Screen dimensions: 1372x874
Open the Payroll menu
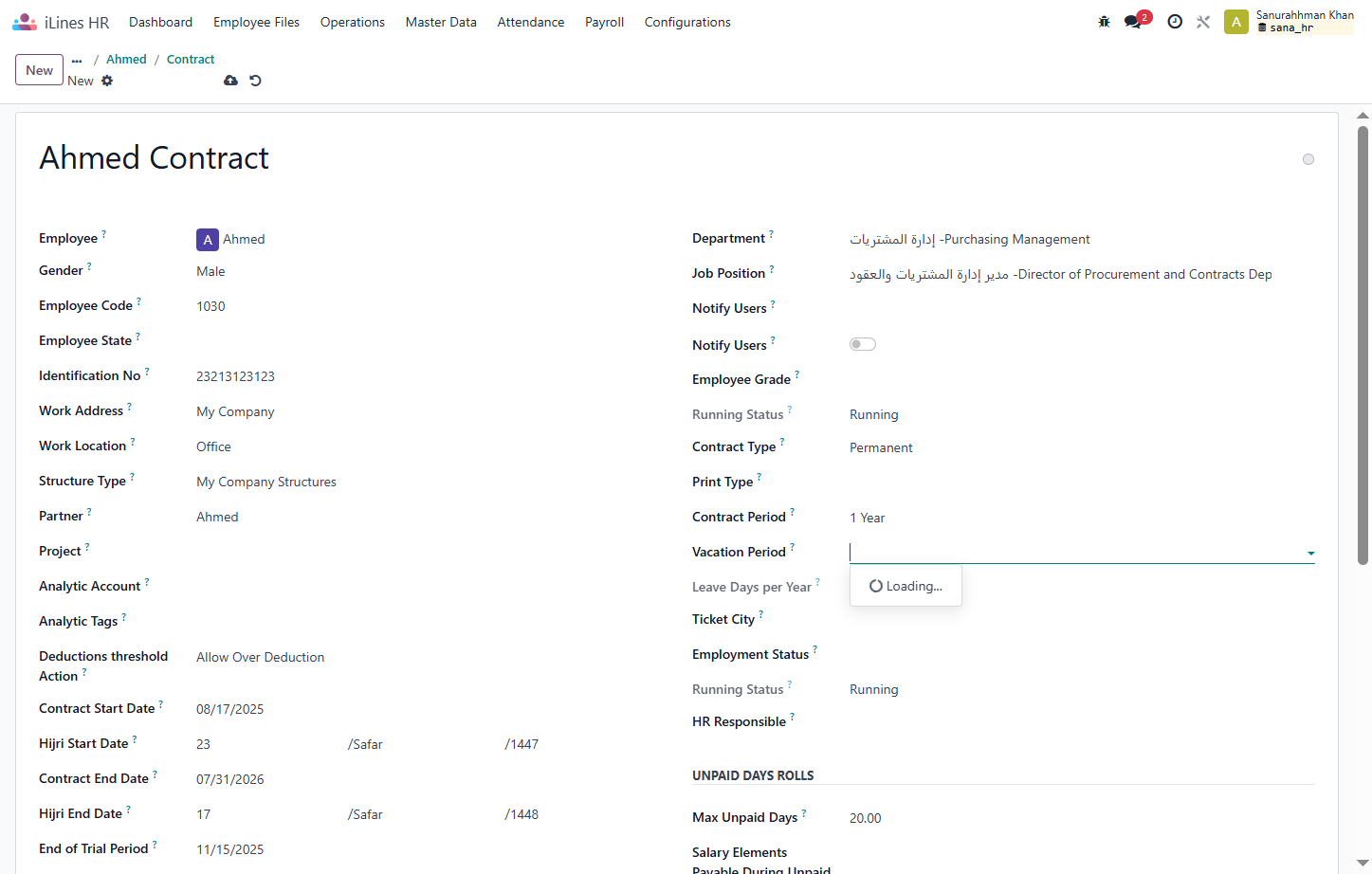click(604, 22)
